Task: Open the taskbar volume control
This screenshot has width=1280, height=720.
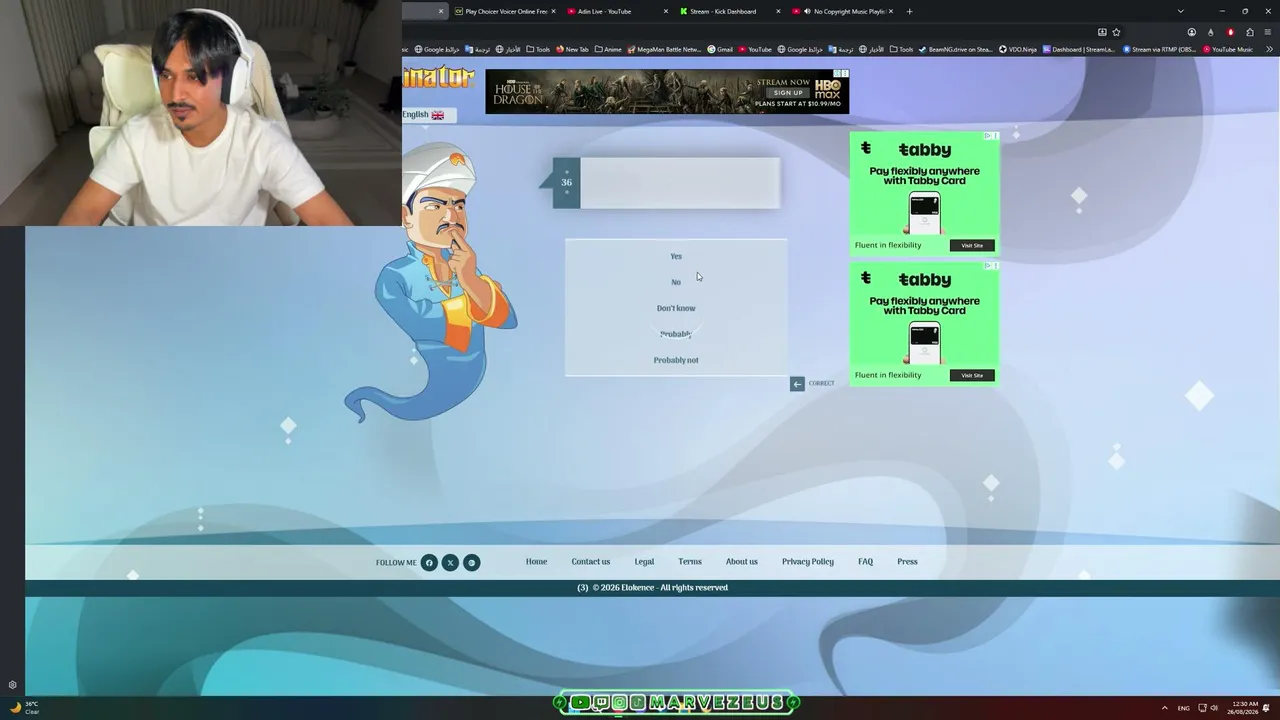Action: (1214, 708)
